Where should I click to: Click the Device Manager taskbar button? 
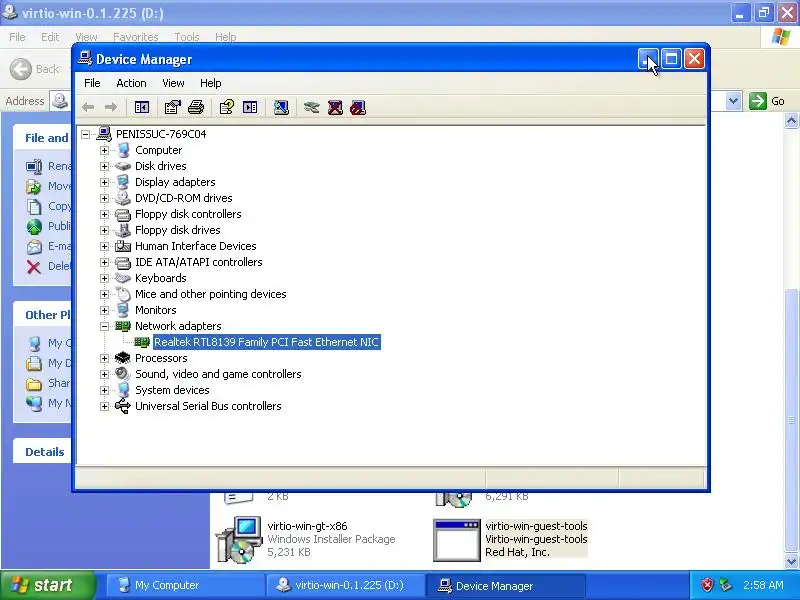[505, 586]
